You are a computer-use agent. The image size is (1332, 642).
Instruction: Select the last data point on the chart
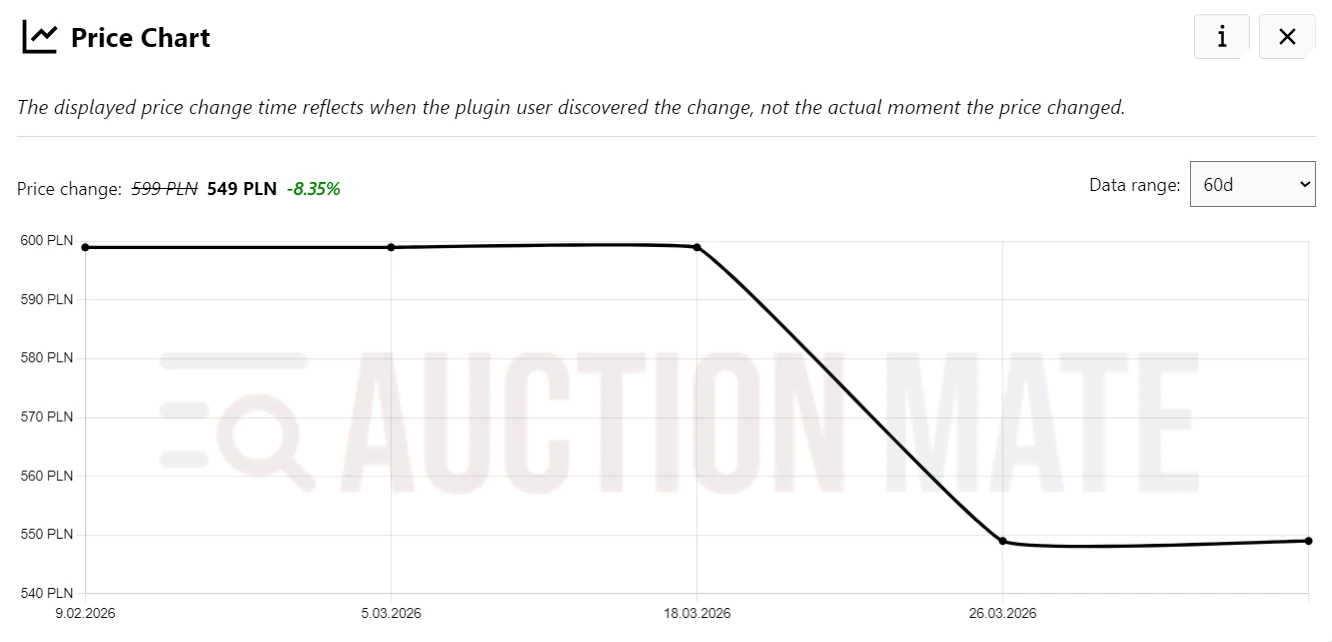click(1308, 539)
